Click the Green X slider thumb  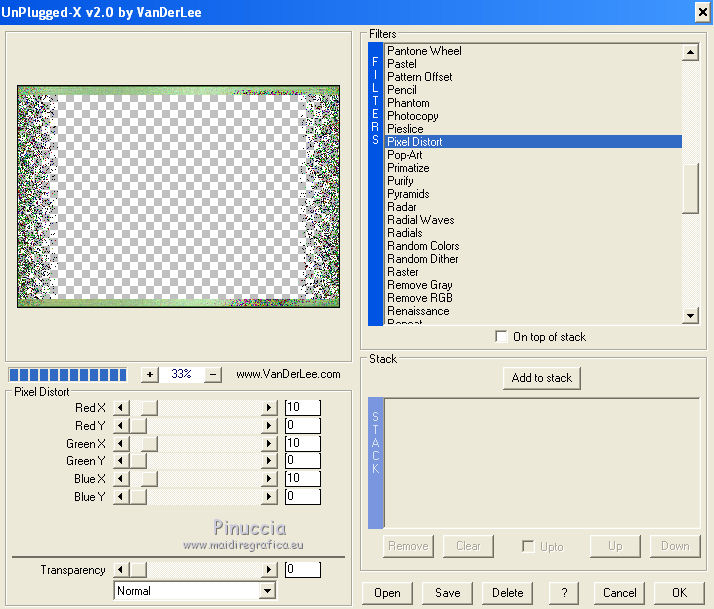pos(149,443)
